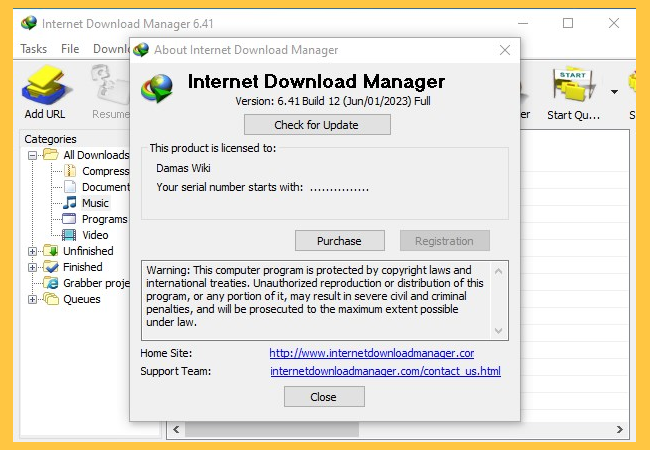Click the greyed Resume toolbar icon
The image size is (650, 450).
(x=110, y=85)
